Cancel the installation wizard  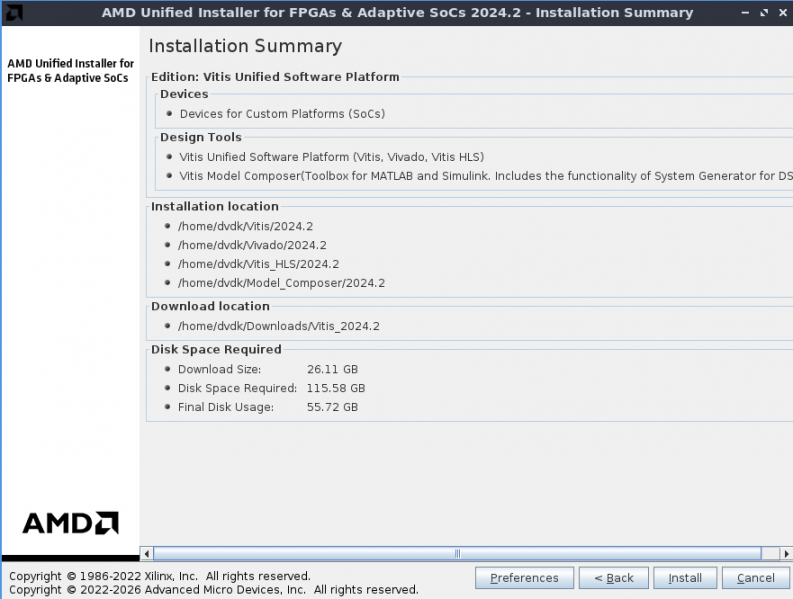(755, 578)
